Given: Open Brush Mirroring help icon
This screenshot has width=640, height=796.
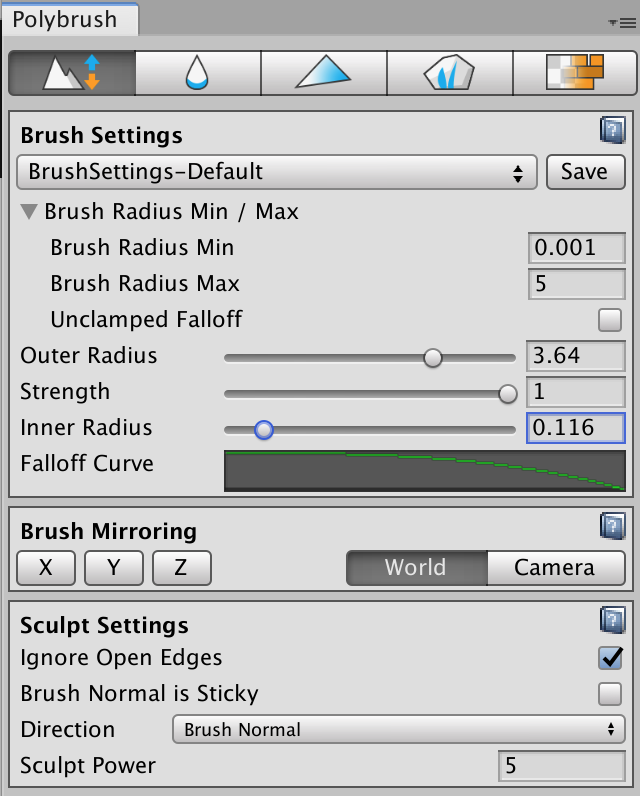Looking at the screenshot, I should pyautogui.click(x=612, y=527).
